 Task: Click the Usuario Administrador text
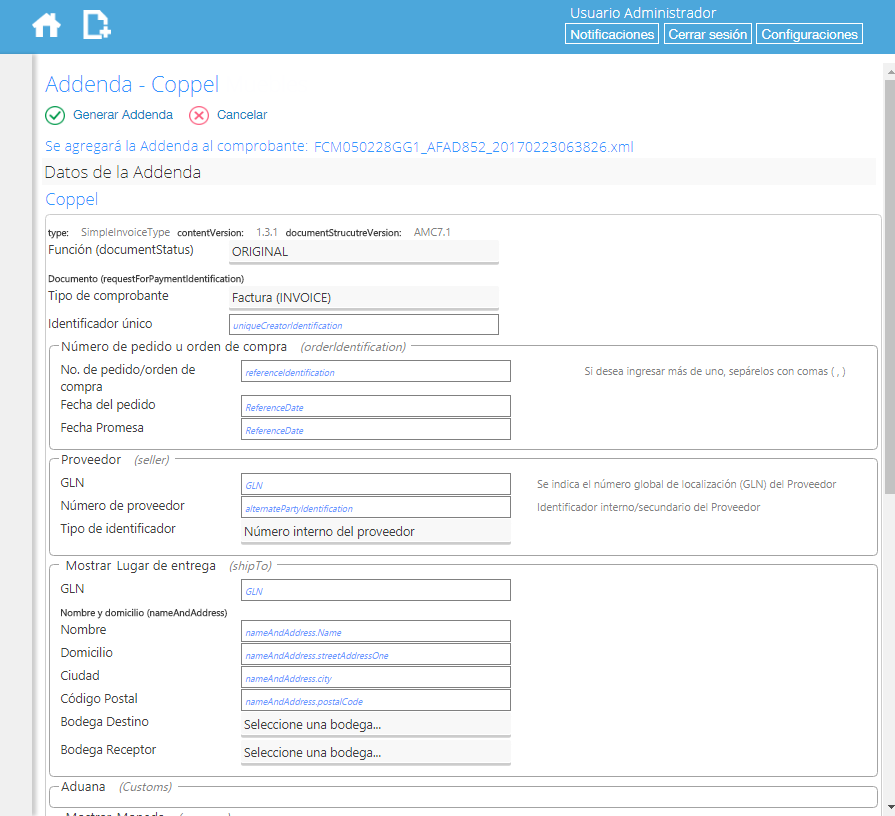click(x=643, y=13)
